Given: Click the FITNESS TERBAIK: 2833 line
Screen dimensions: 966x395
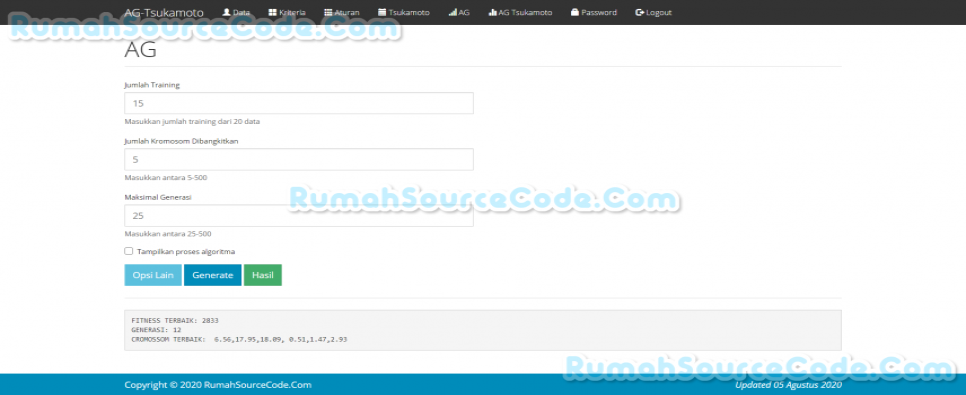Looking at the screenshot, I should coord(175,320).
